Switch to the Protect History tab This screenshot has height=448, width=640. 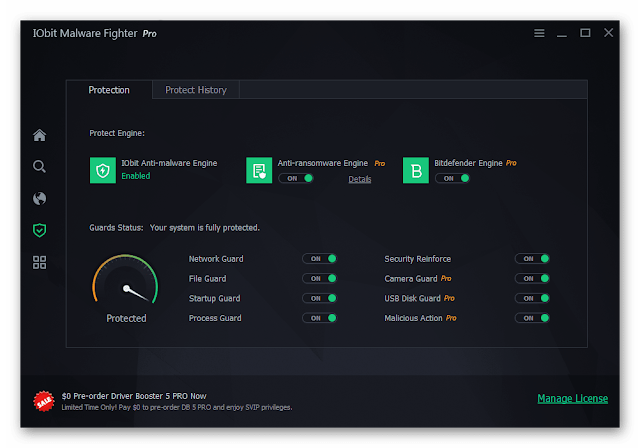(196, 90)
